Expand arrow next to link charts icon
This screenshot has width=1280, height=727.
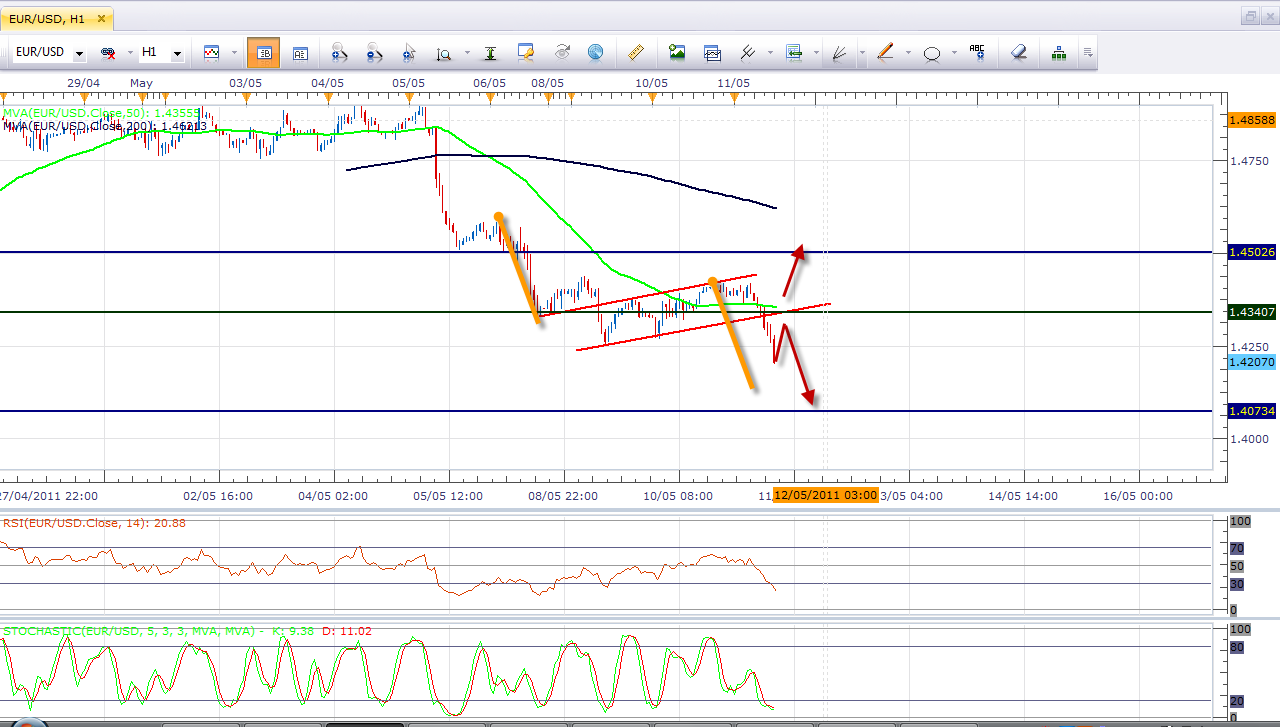coord(129,53)
